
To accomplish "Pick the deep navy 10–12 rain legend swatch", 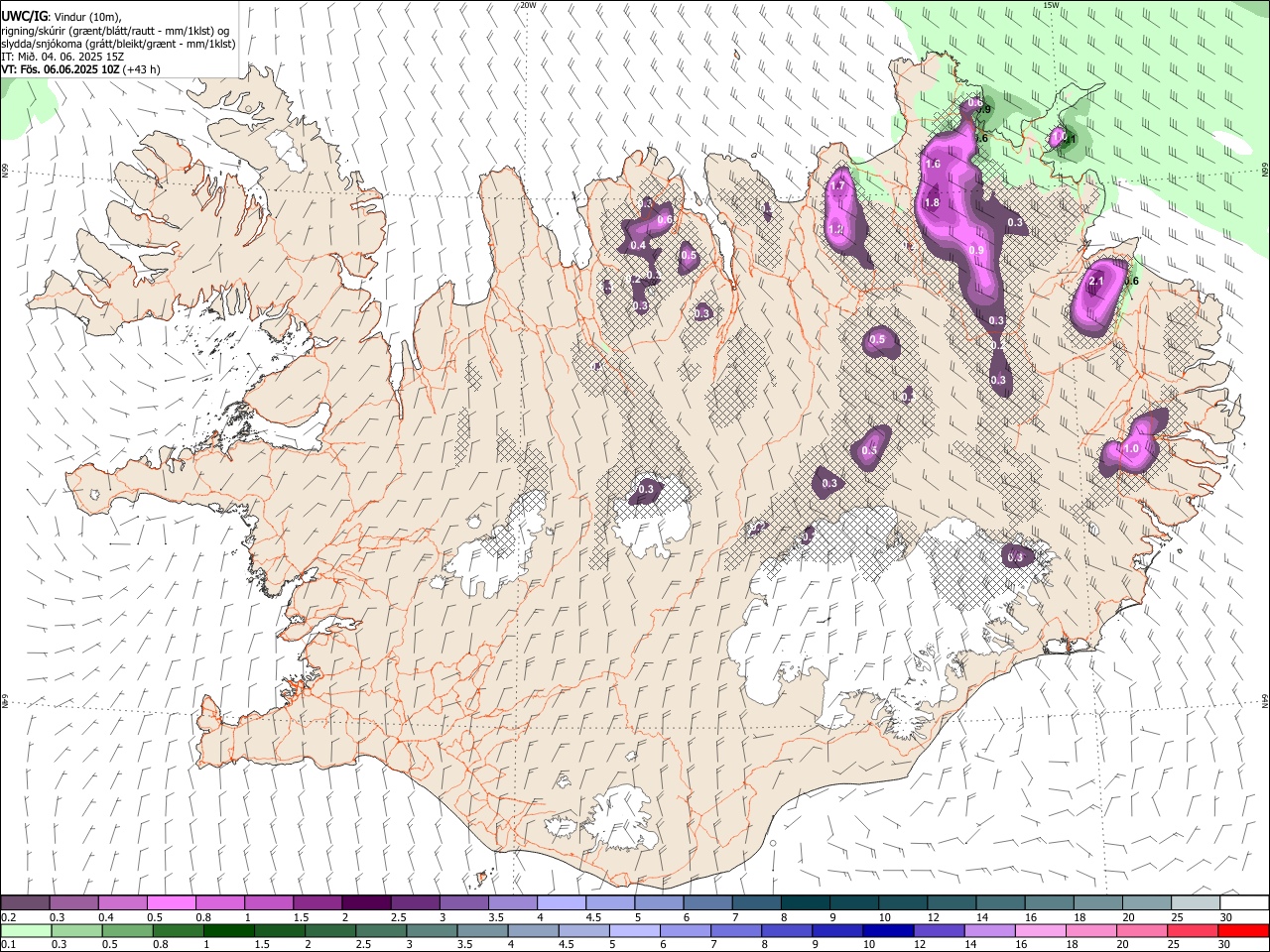I will pyautogui.click(x=889, y=931).
